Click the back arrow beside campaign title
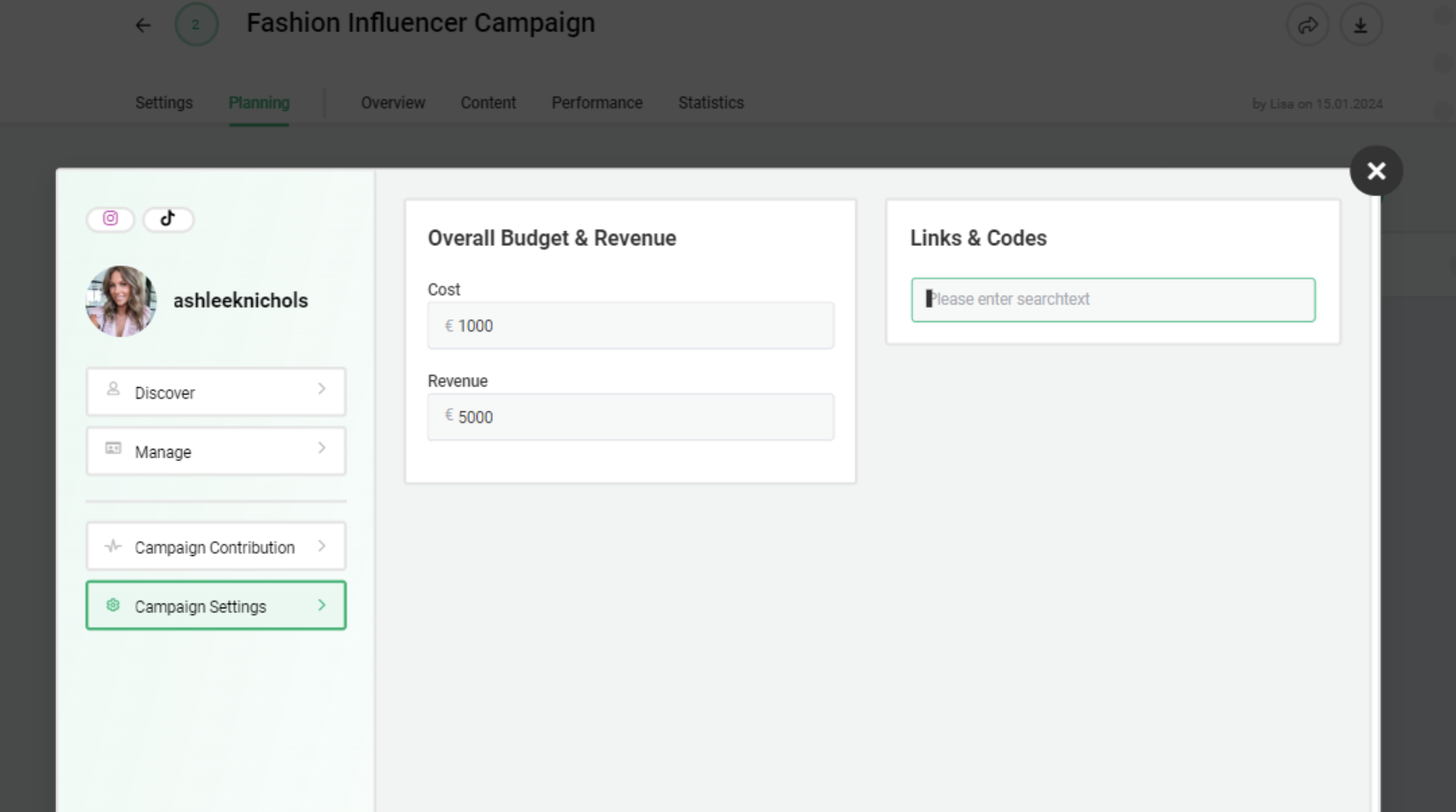Viewport: 1456px width, 812px height. pos(143,25)
